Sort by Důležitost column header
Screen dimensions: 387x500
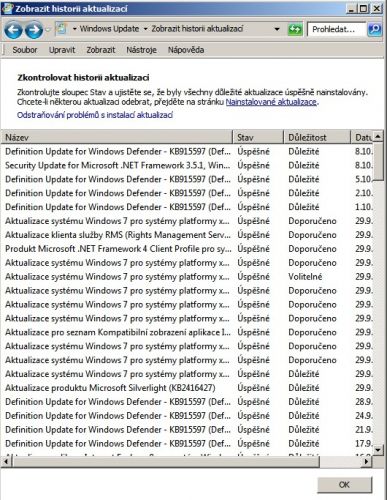click(x=317, y=137)
